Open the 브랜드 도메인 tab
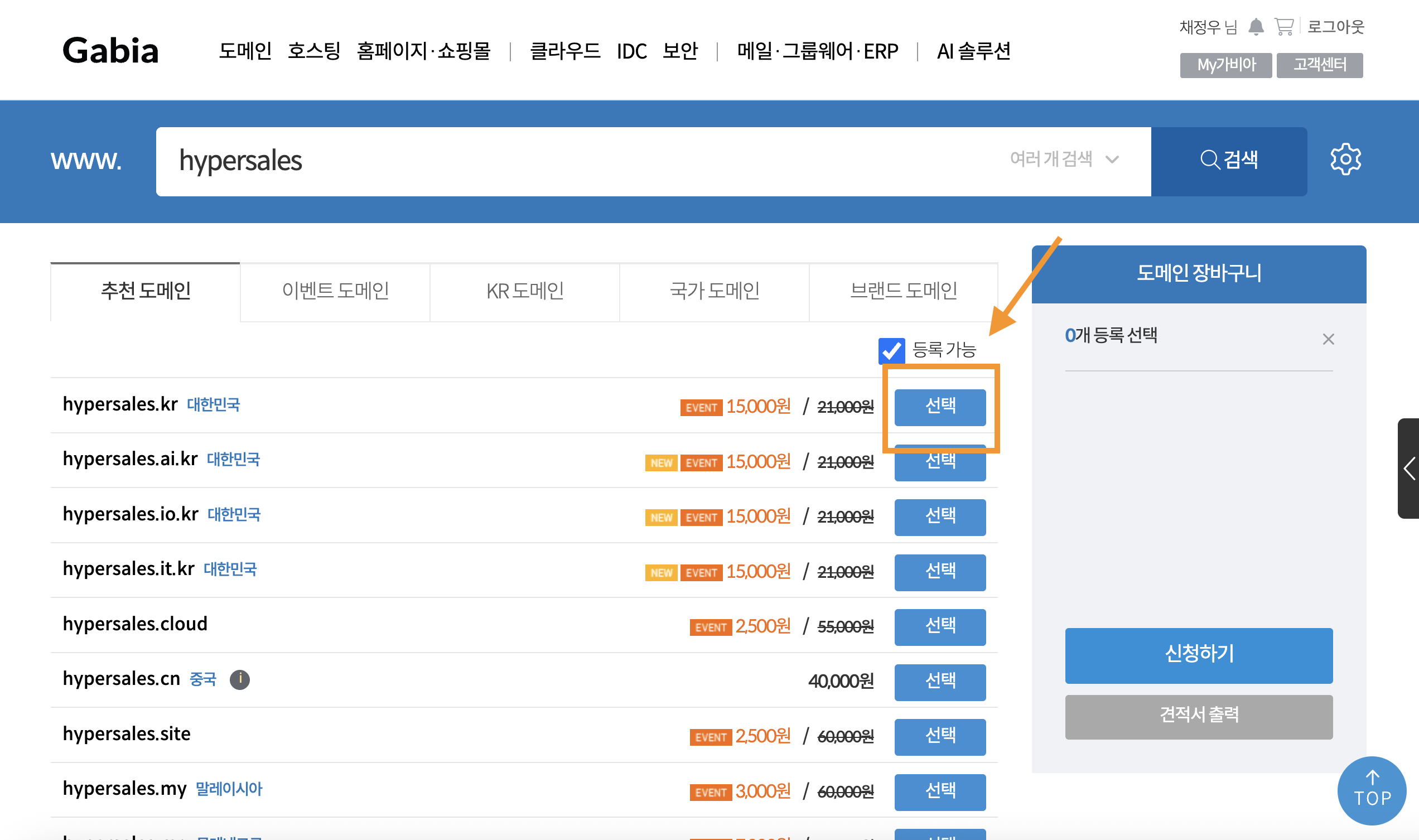This screenshot has width=1419, height=840. (904, 292)
